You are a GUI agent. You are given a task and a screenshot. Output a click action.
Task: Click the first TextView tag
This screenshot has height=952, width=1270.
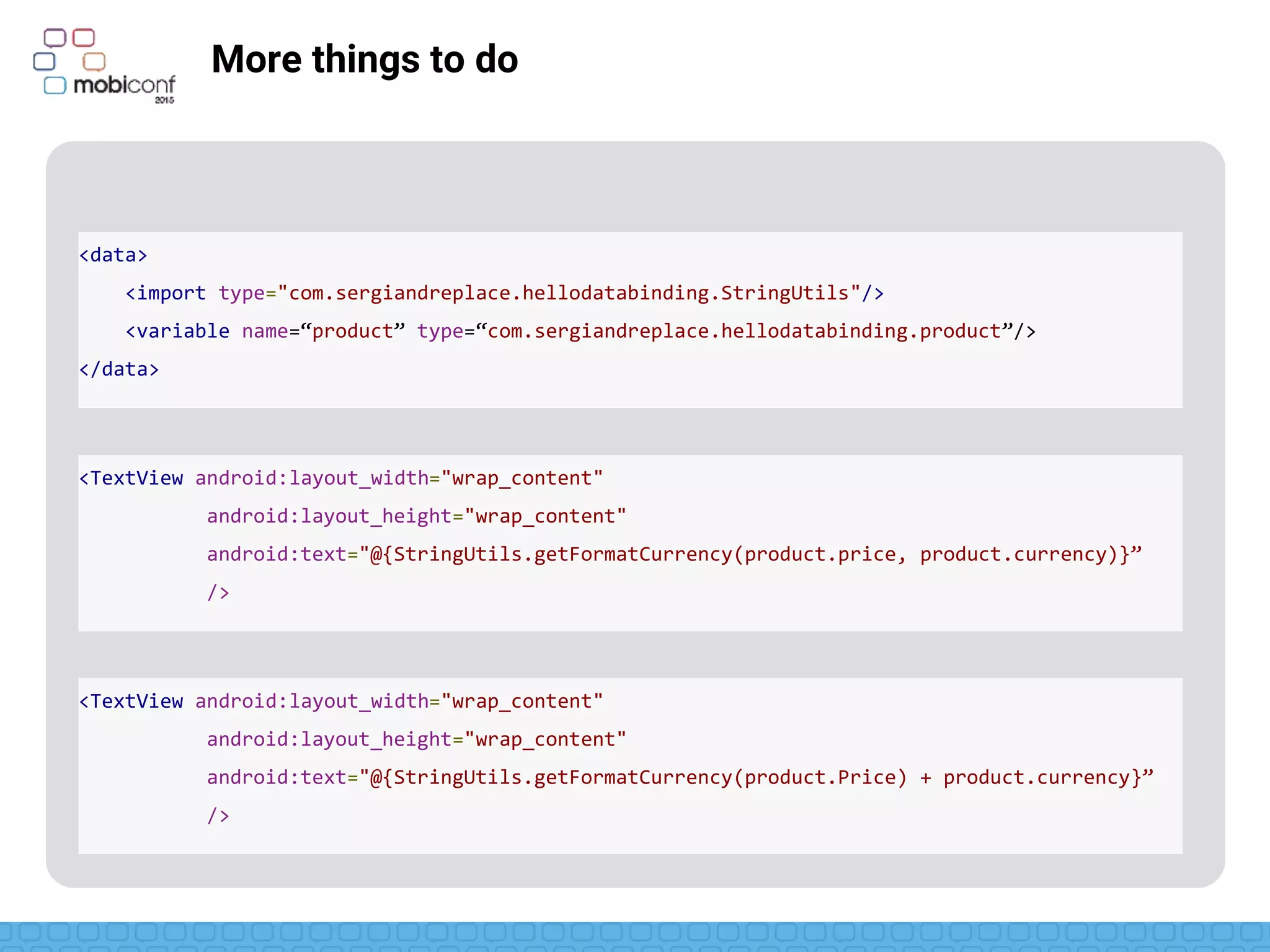pos(131,478)
